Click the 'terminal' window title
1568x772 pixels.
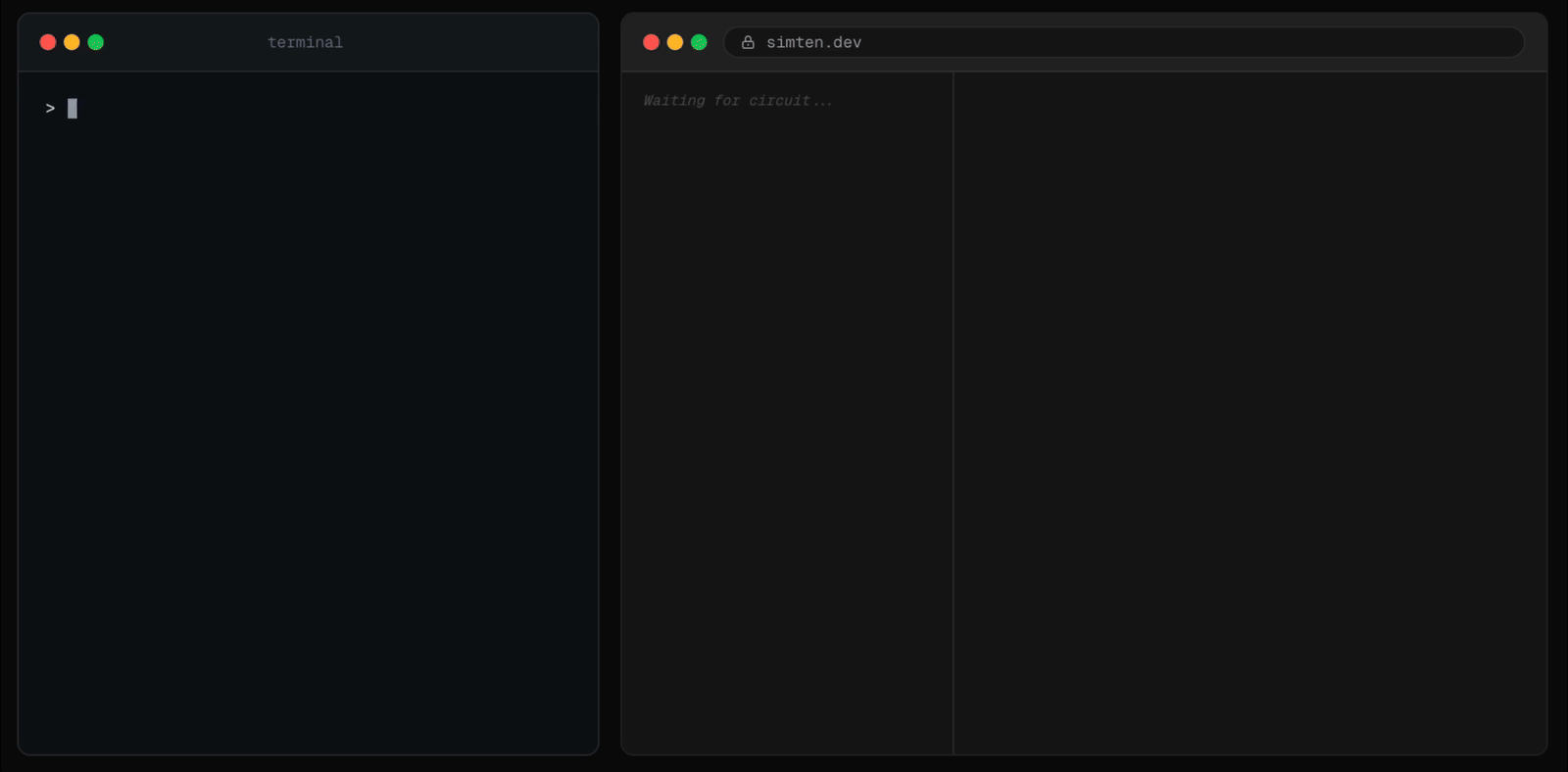(306, 42)
